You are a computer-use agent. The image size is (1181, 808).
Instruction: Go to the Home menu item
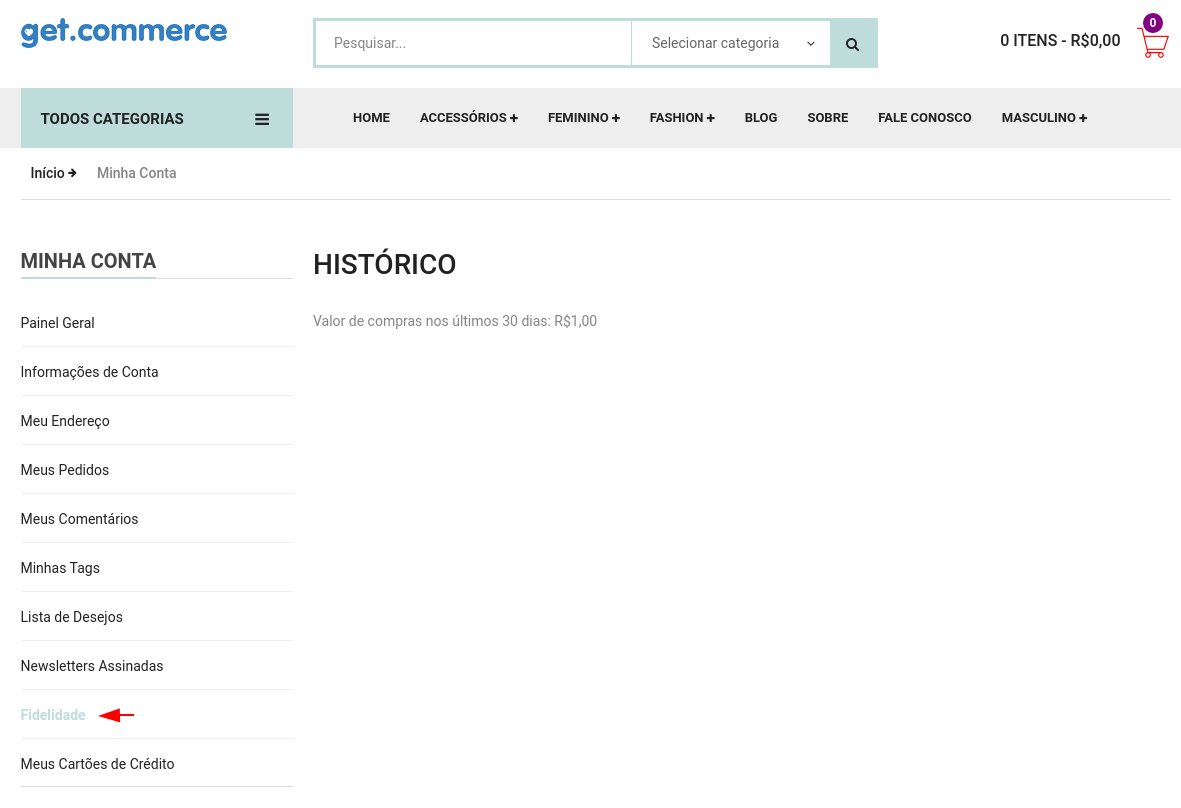click(371, 118)
